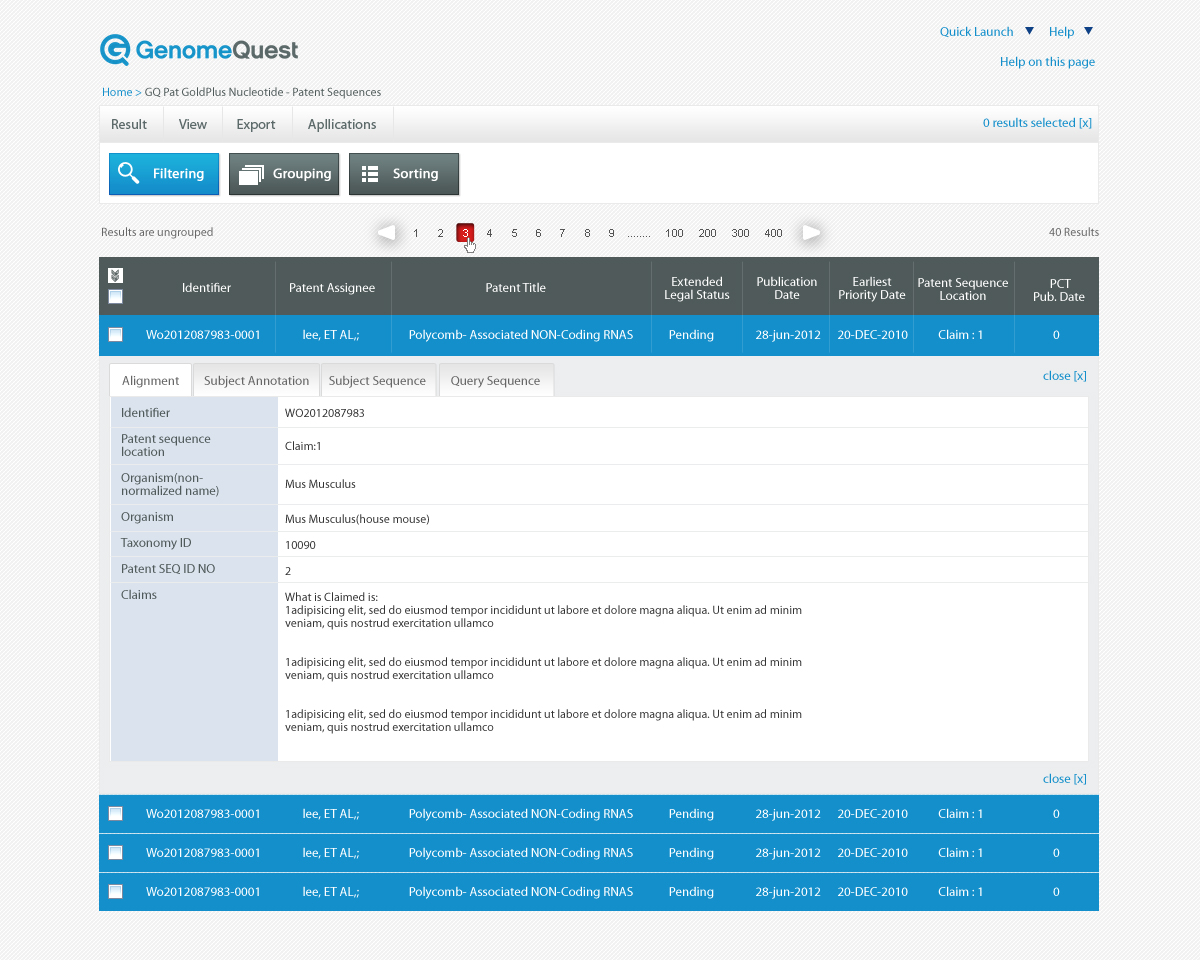Click the Identifier column header
Viewport: 1200px width, 960px height.
coord(206,288)
